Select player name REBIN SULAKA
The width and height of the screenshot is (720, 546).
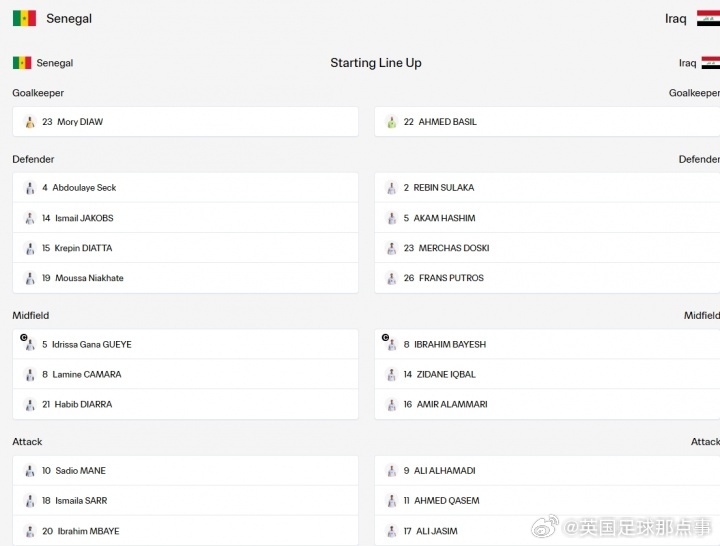click(x=444, y=188)
